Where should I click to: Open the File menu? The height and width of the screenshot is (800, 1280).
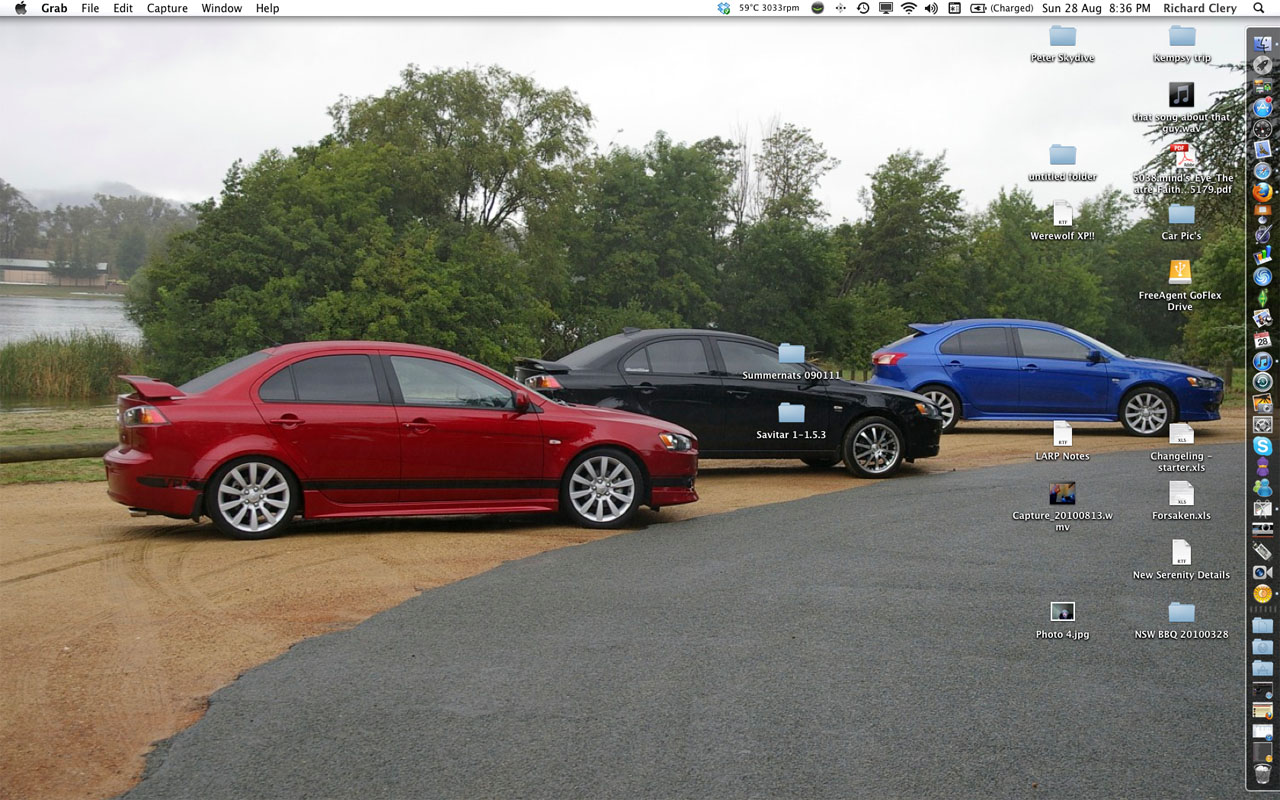90,8
